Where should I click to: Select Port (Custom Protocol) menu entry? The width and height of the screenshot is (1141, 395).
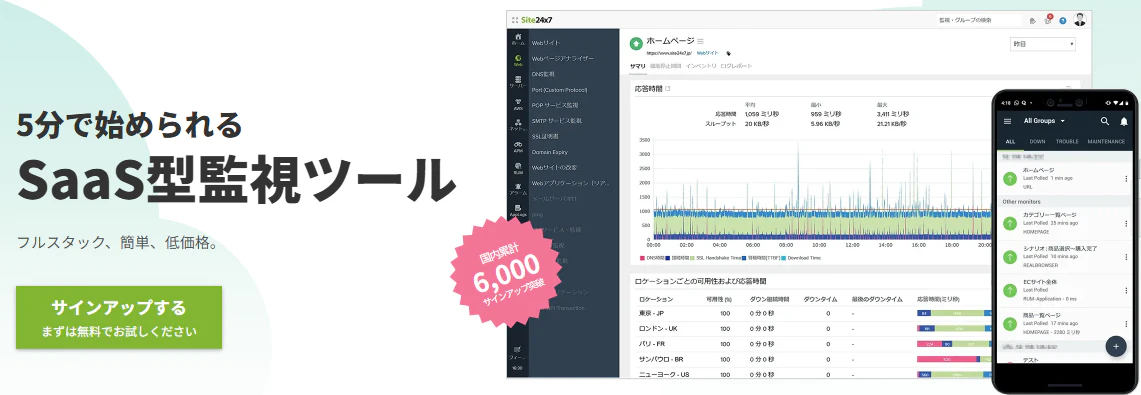tap(559, 89)
